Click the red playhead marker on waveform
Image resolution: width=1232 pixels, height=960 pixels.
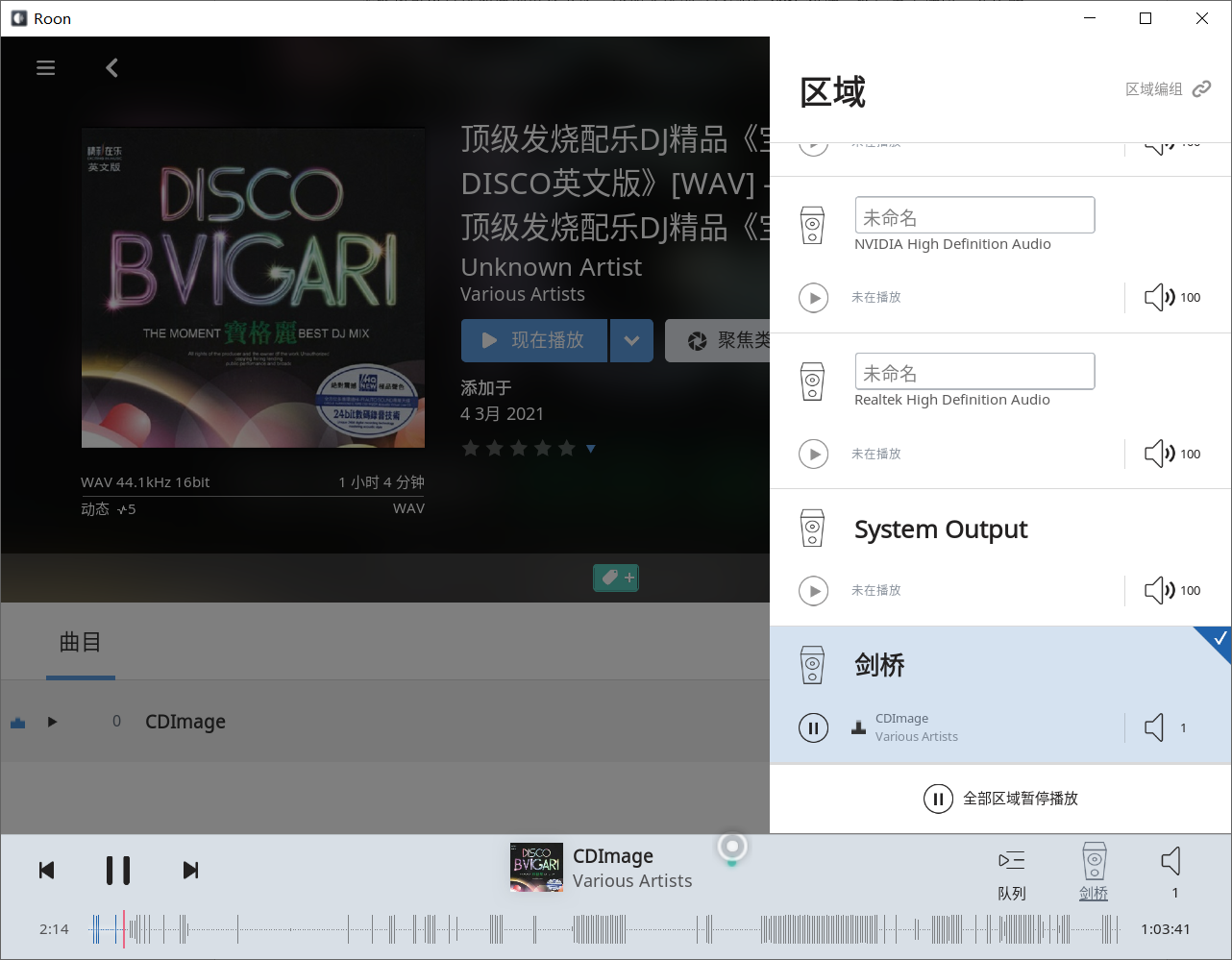[124, 929]
